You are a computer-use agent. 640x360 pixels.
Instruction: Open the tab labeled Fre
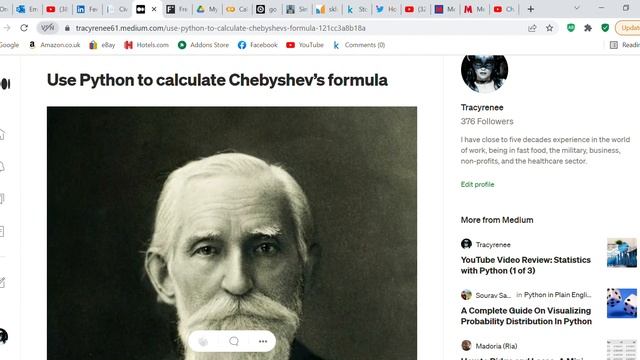177,9
